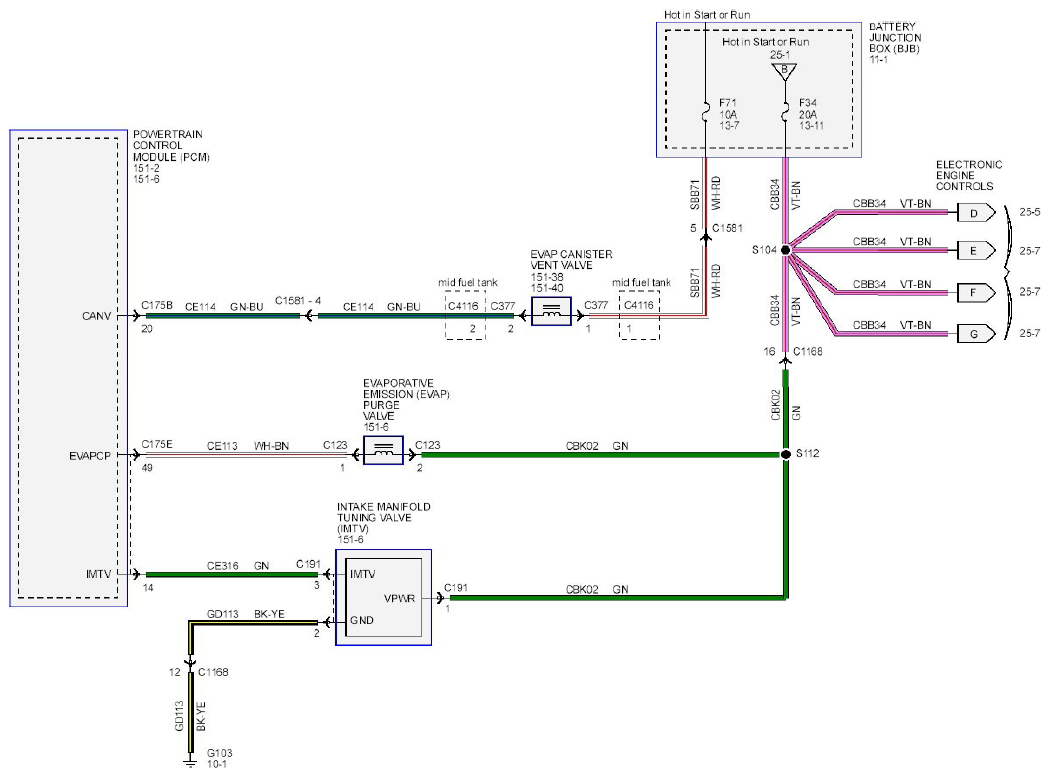Click the triangle B connector reference marker
The width and height of the screenshot is (1050, 777).
click(784, 71)
